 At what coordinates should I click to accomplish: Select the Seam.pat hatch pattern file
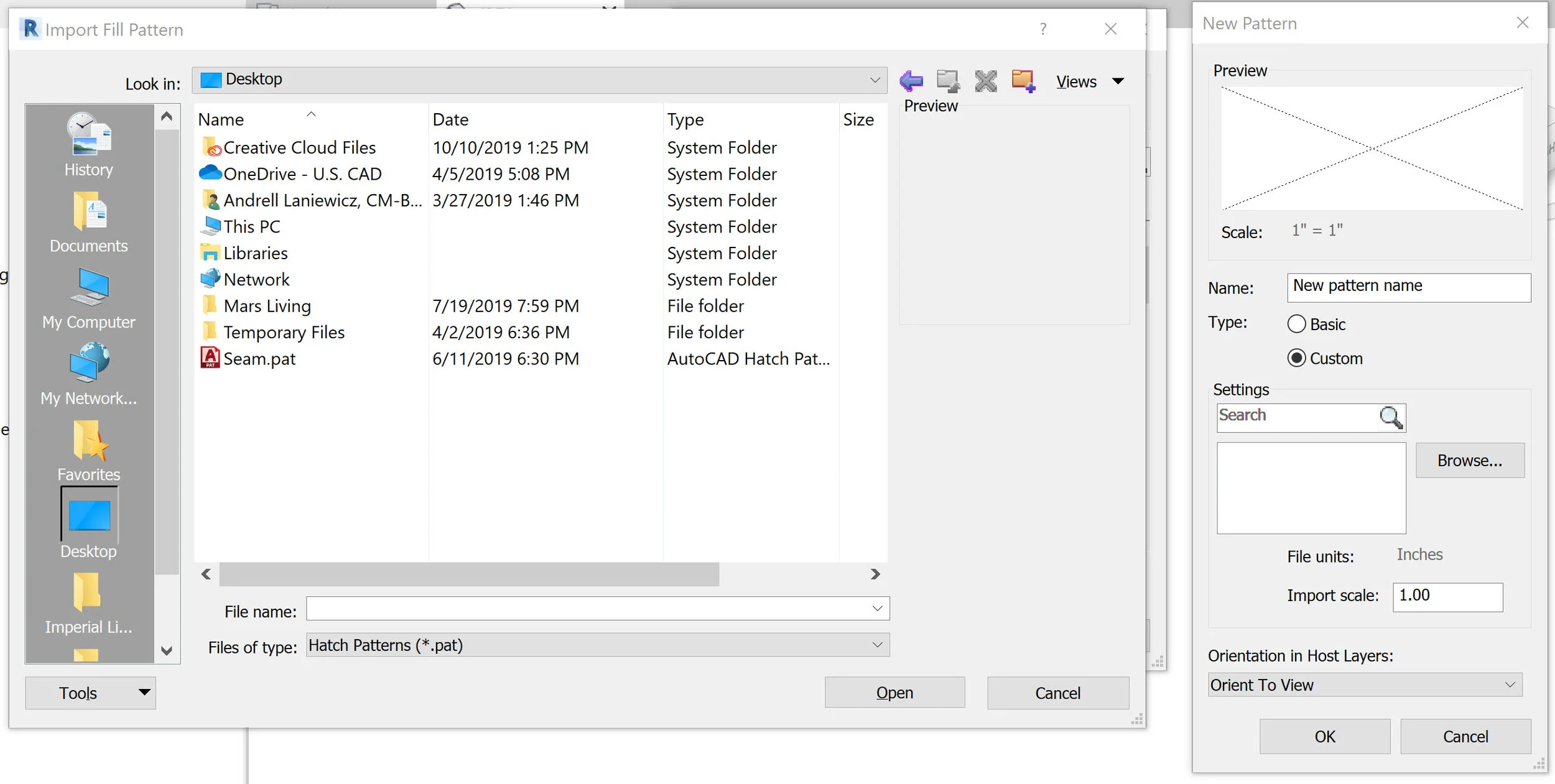[260, 359]
